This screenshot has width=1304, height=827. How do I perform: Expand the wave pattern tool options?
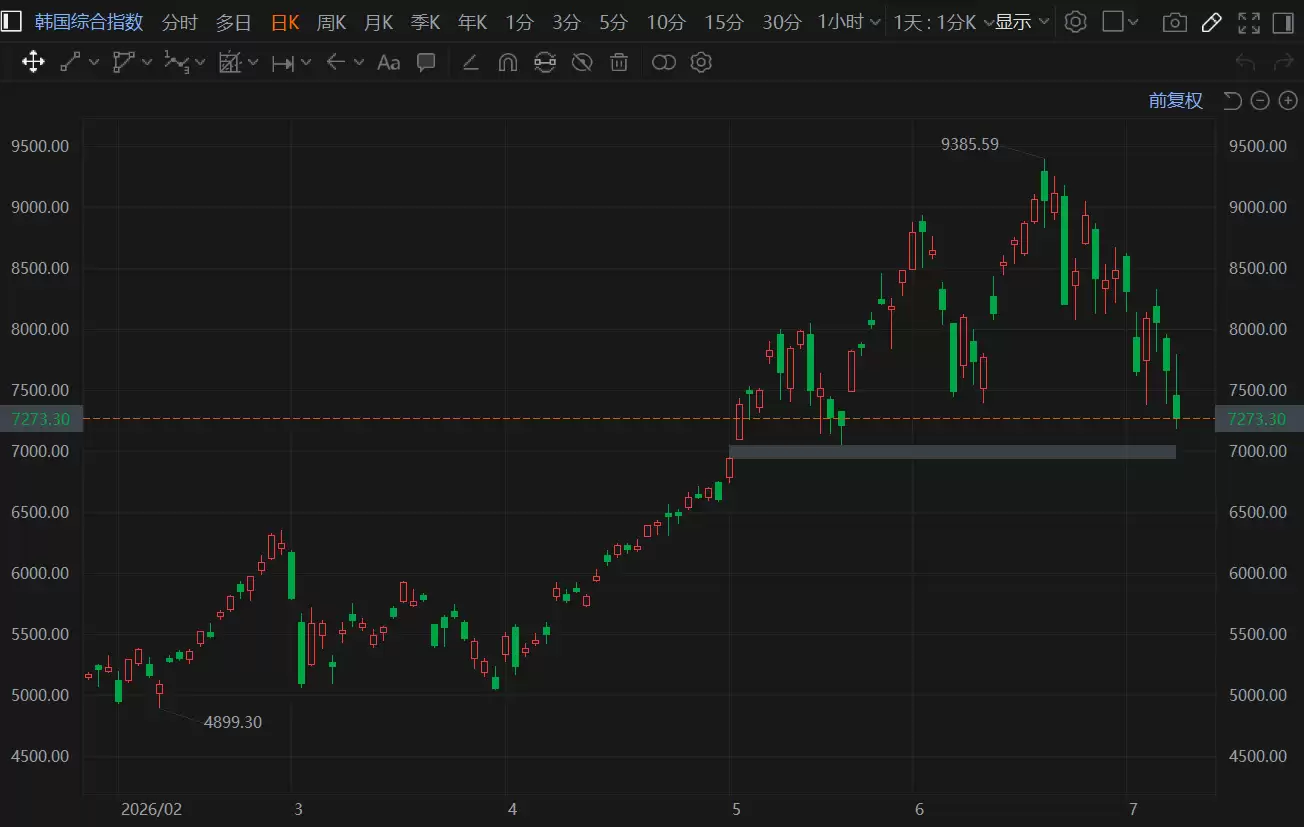coord(200,63)
